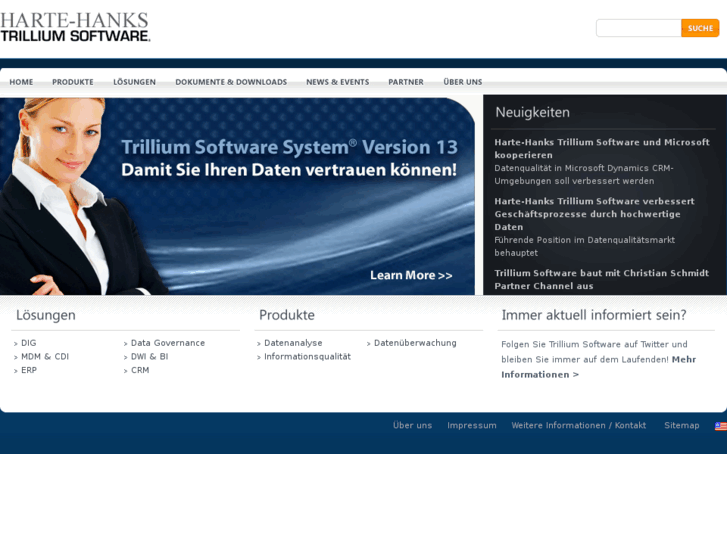The width and height of the screenshot is (727, 545).
Task: Open the Sitemap footer link
Action: click(682, 425)
